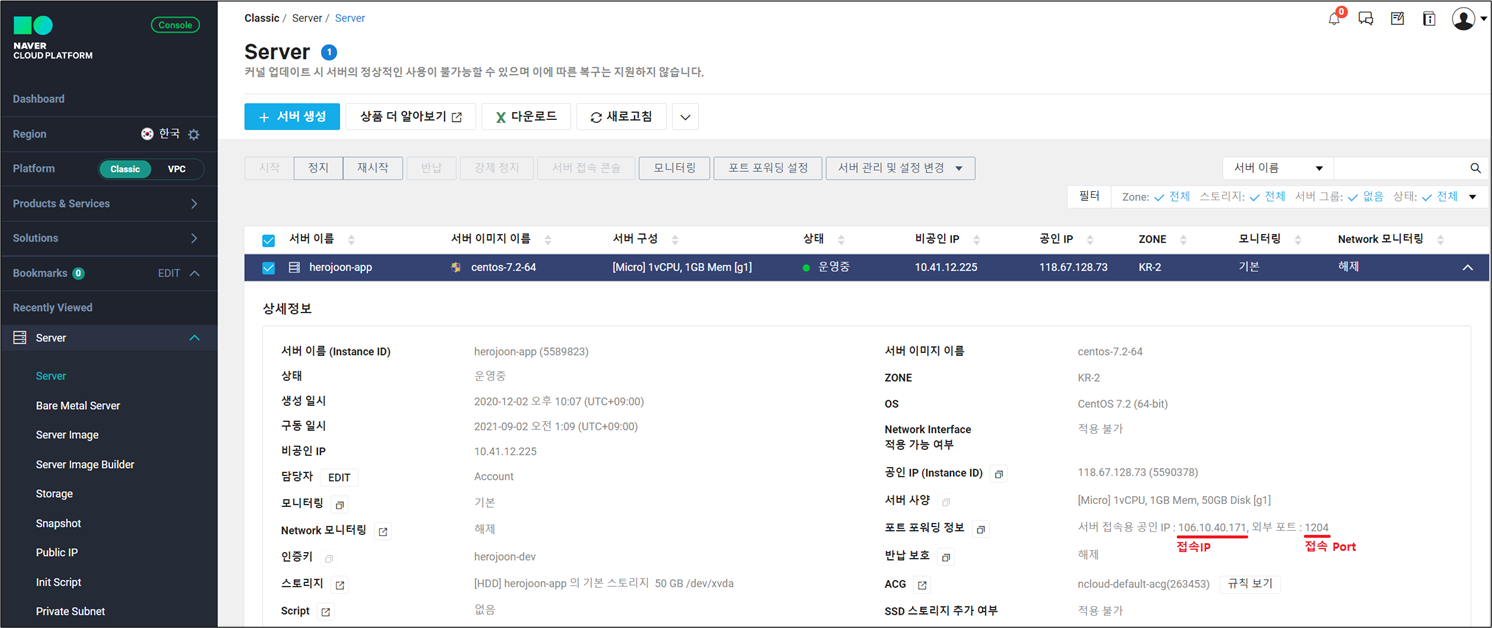Click Classic in the breadcrumb
The height and width of the screenshot is (628, 1492).
pos(262,18)
